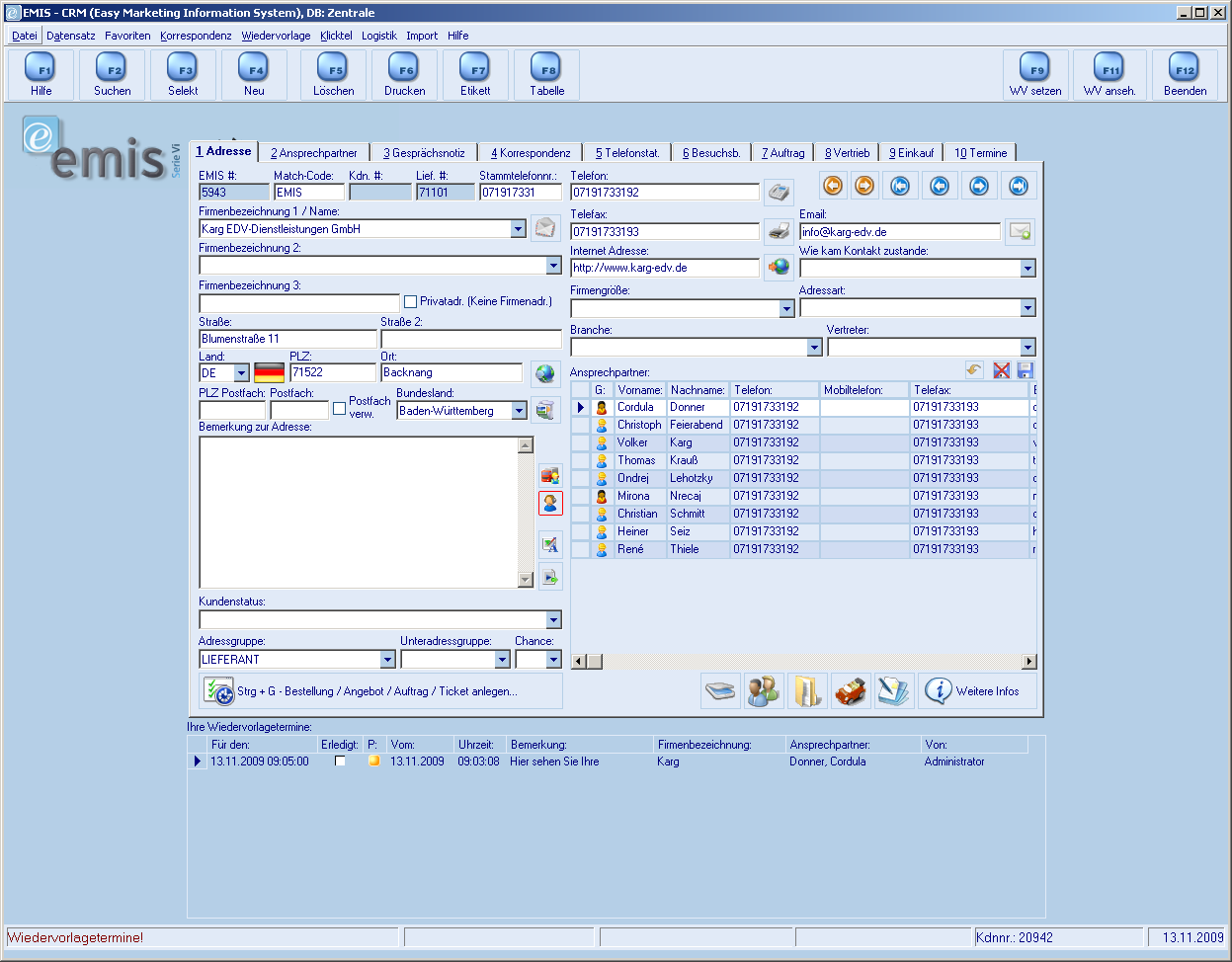Toggle the Postfach verw. checkbox

click(x=339, y=408)
